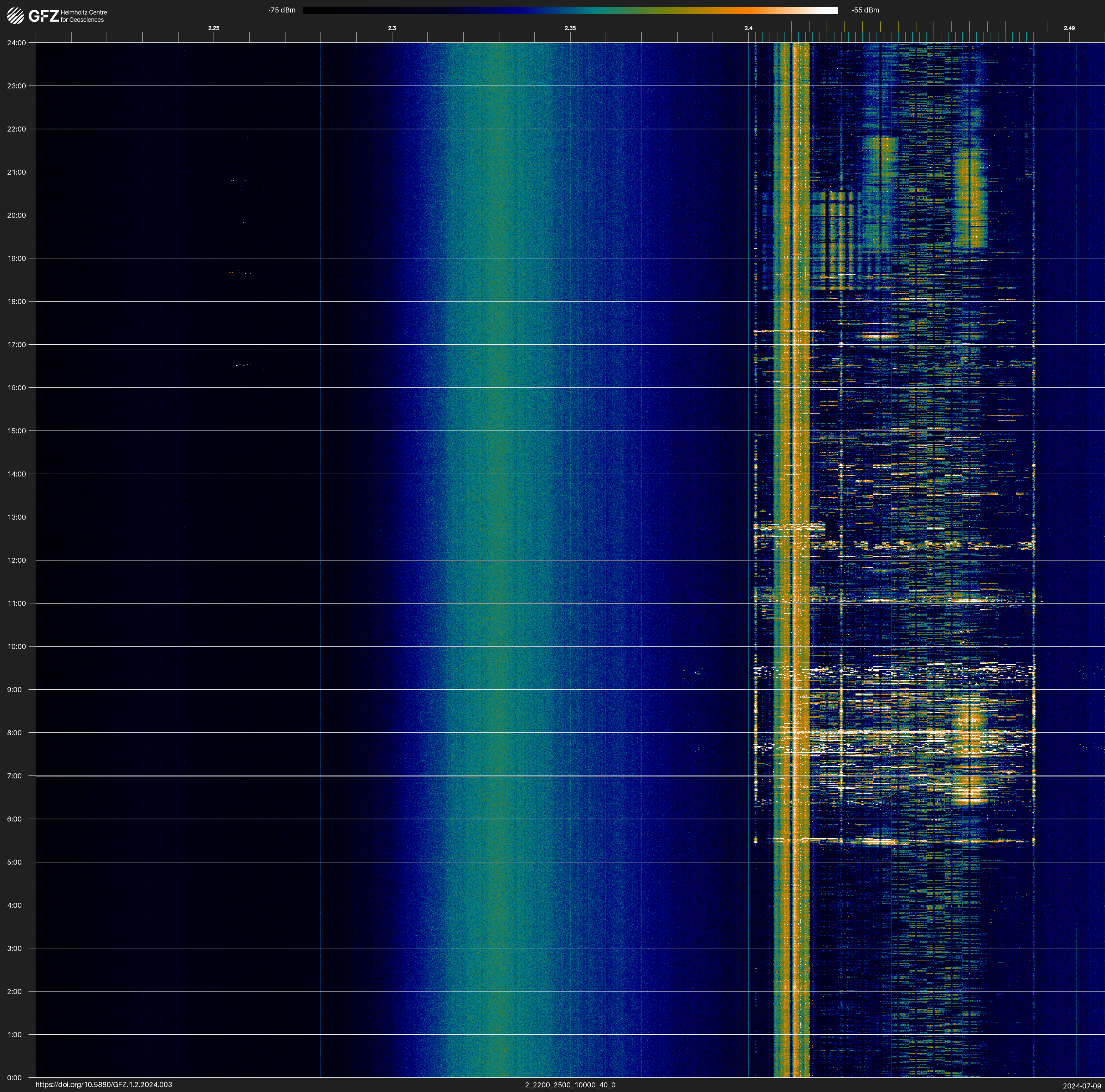Click the 18:00 time axis label
This screenshot has height=1092, width=1105.
point(16,301)
